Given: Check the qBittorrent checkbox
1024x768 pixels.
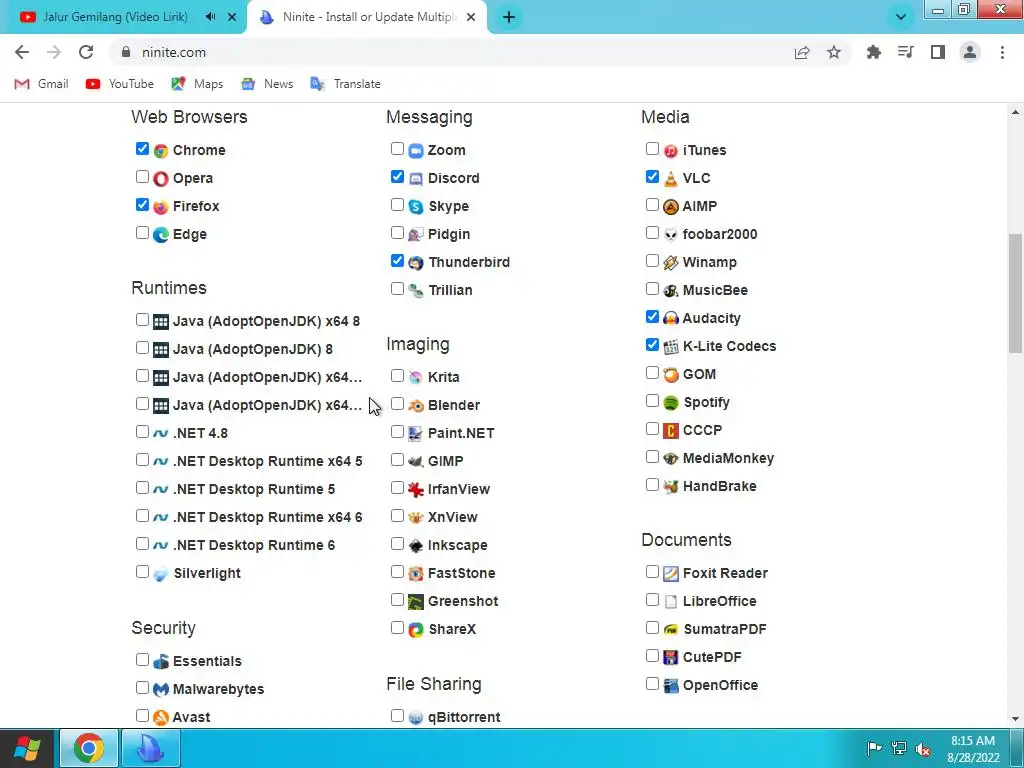Looking at the screenshot, I should tap(397, 716).
